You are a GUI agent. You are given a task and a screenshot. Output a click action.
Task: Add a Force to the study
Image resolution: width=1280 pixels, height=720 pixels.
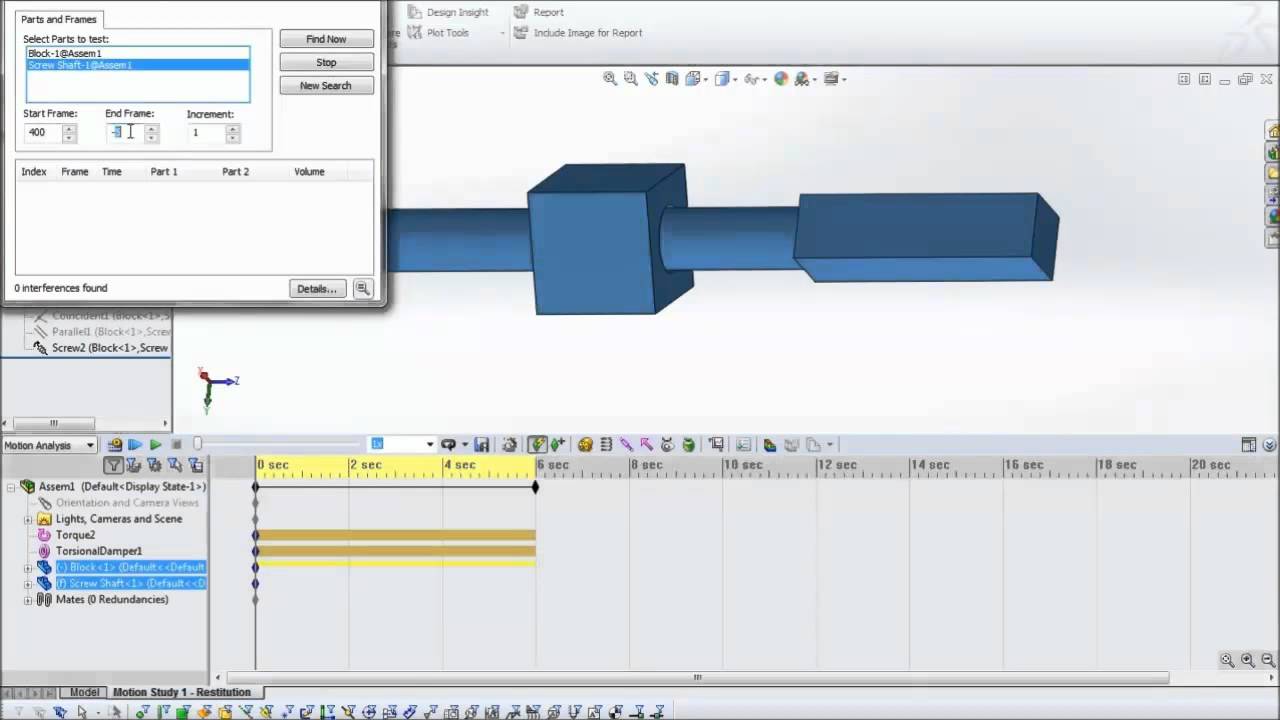[x=646, y=444]
